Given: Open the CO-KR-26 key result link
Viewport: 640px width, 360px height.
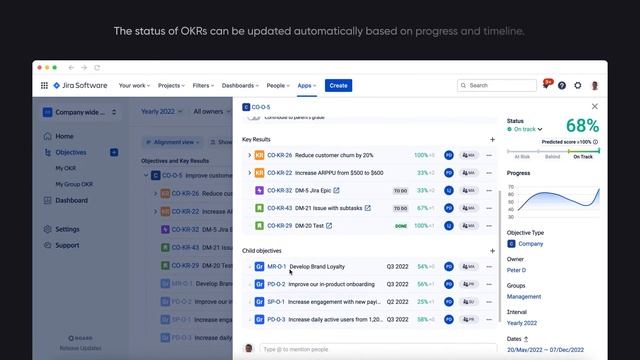Looking at the screenshot, I should pos(280,155).
